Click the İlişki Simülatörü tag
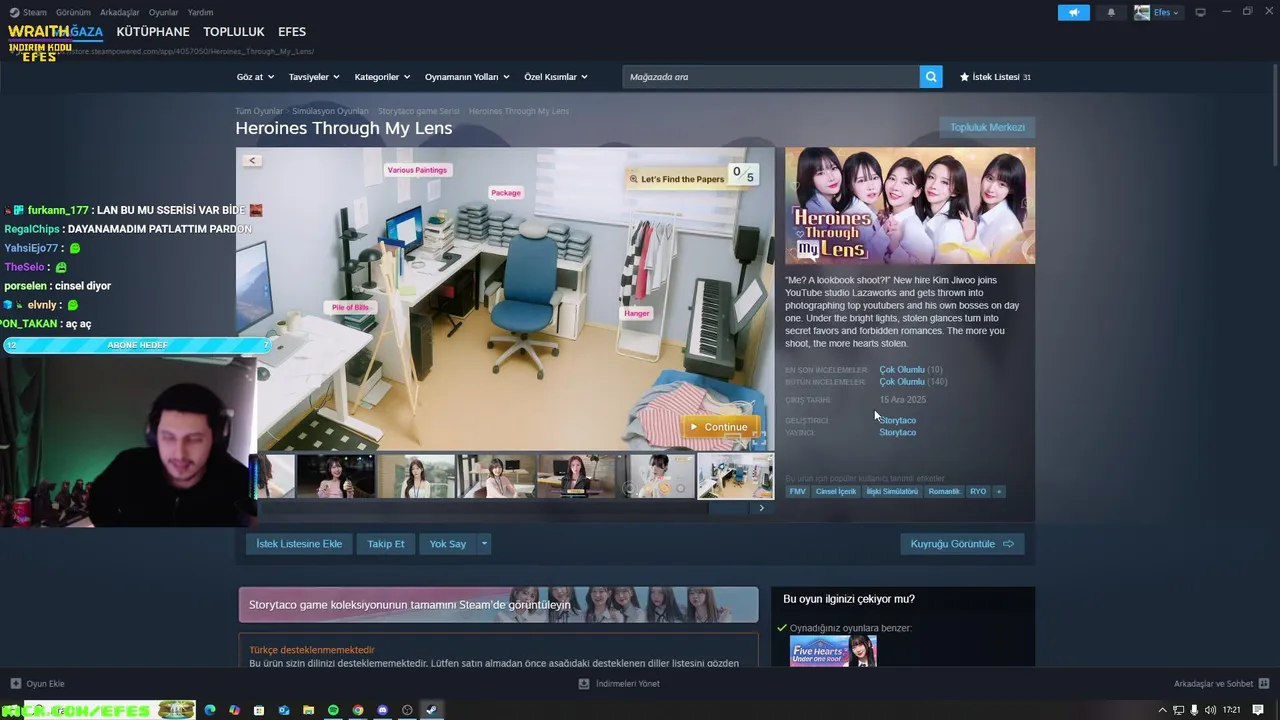Viewport: 1280px width, 720px height. tap(892, 491)
